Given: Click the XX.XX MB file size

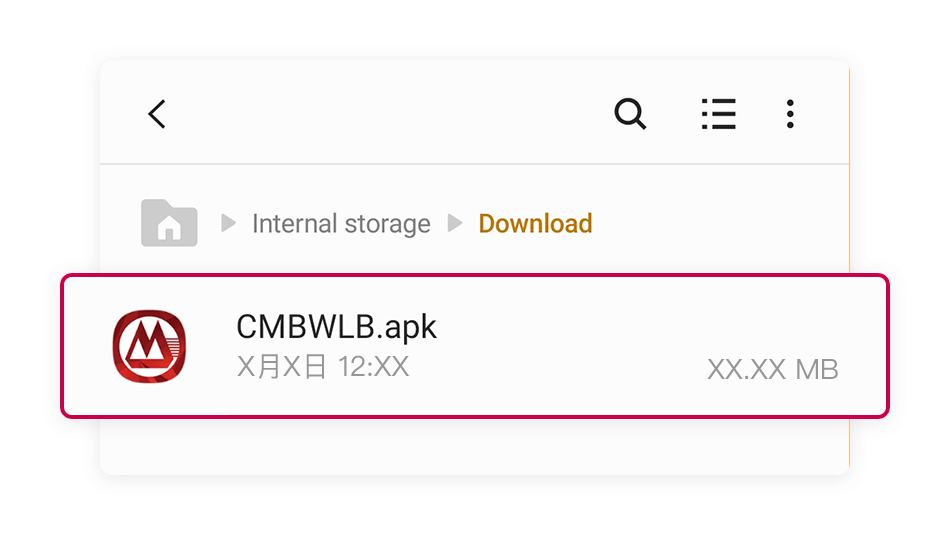Looking at the screenshot, I should (772, 369).
